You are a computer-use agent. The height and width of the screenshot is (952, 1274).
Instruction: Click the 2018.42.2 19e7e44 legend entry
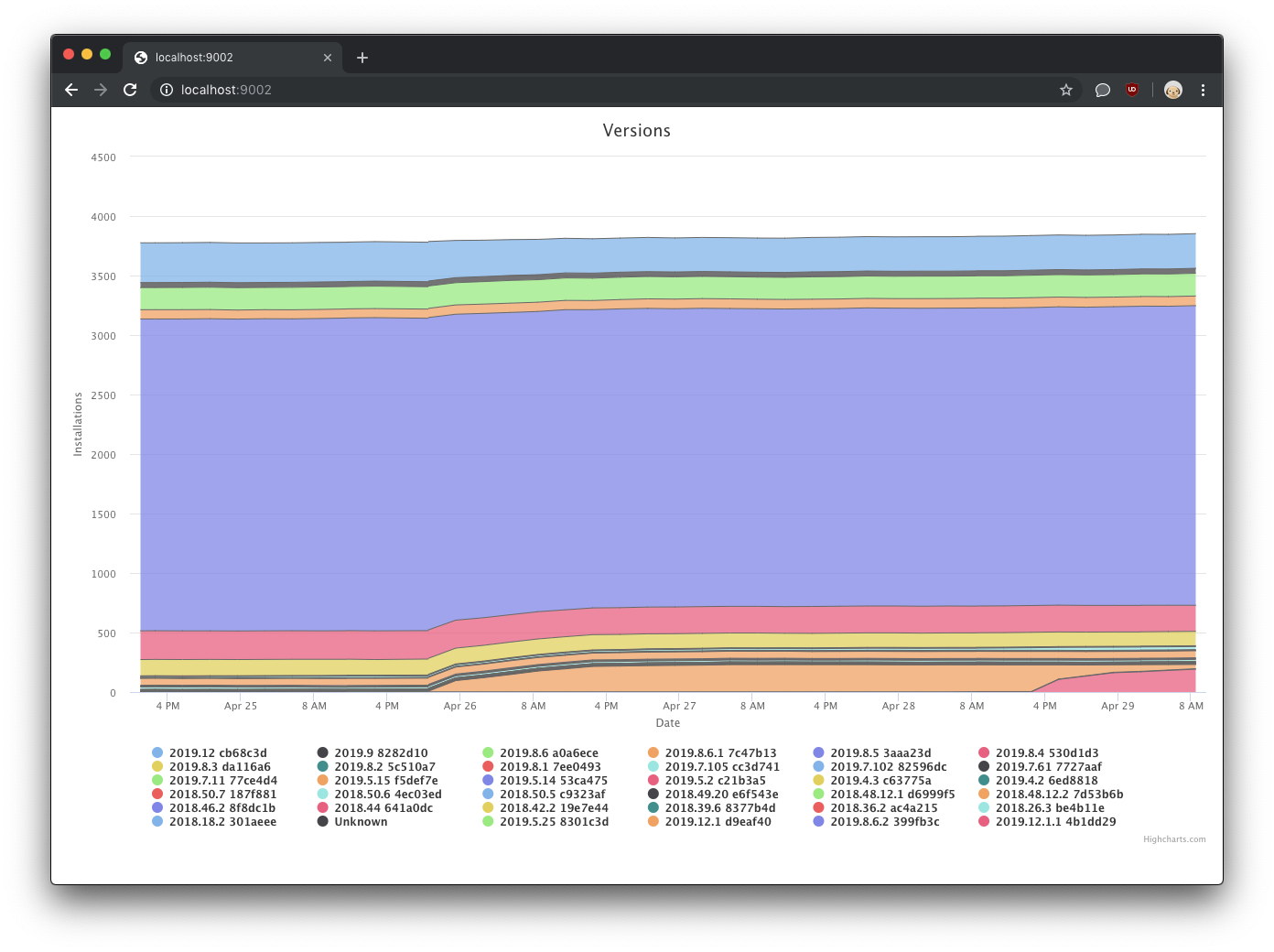tap(545, 808)
